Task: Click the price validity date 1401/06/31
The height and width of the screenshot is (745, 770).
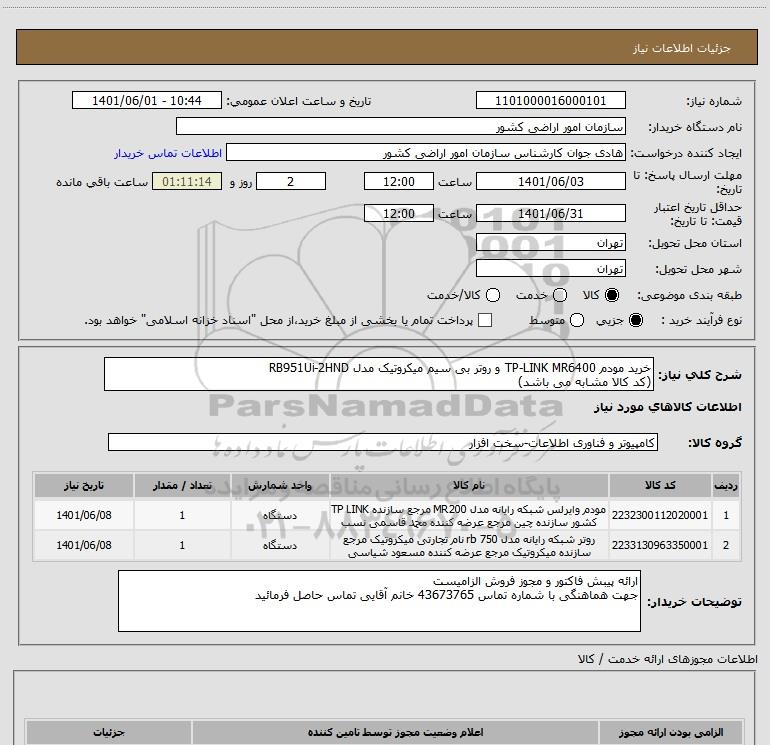Action: pyautogui.click(x=550, y=213)
